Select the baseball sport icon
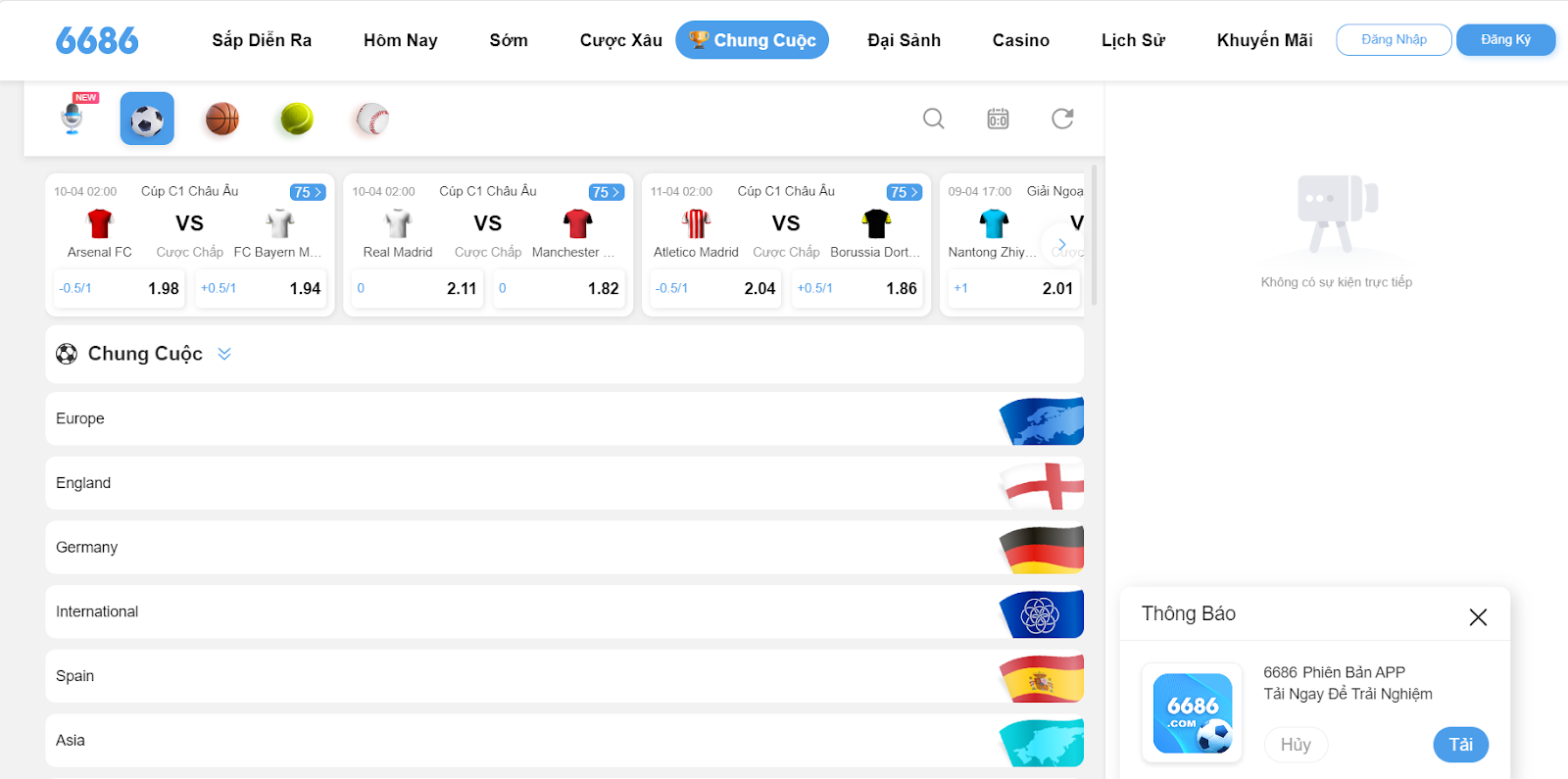Image resolution: width=1568 pixels, height=779 pixels. (x=372, y=119)
